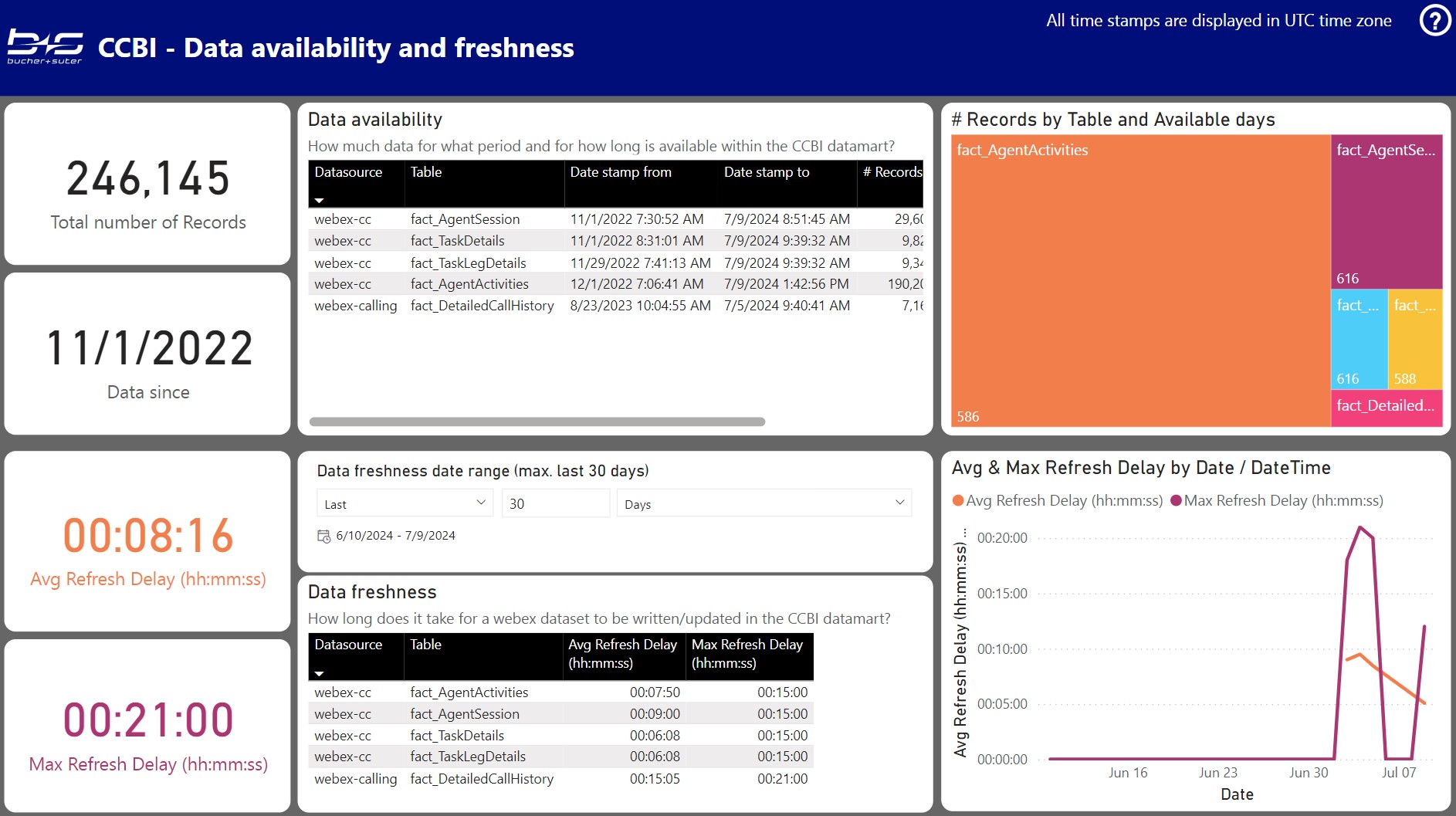This screenshot has height=816, width=1456.
Task: Select fact_TaskLegDetails row in Data availability
Action: tap(616, 262)
